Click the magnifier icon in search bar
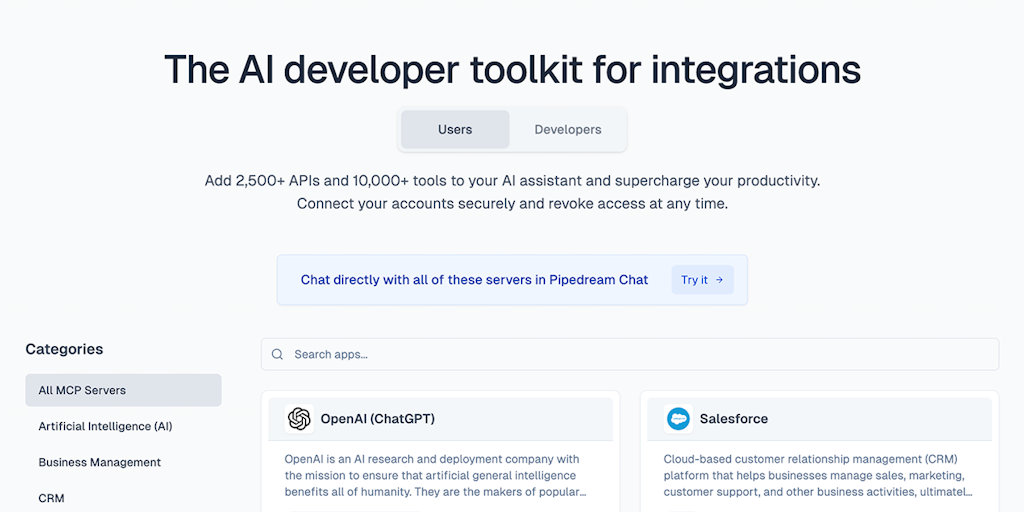1024x512 pixels. tap(278, 355)
